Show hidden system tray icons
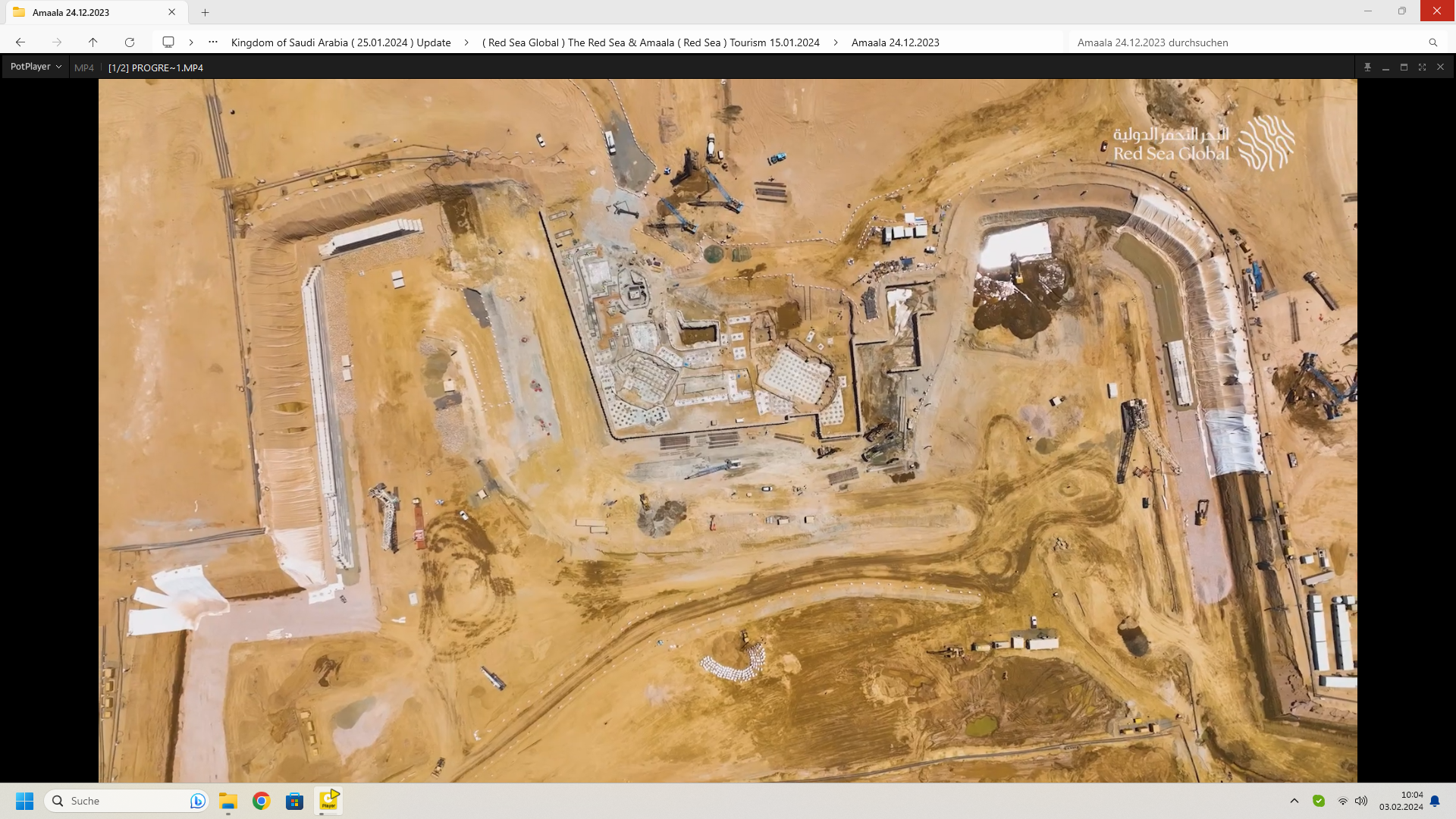This screenshot has height=819, width=1456. pyautogui.click(x=1294, y=801)
